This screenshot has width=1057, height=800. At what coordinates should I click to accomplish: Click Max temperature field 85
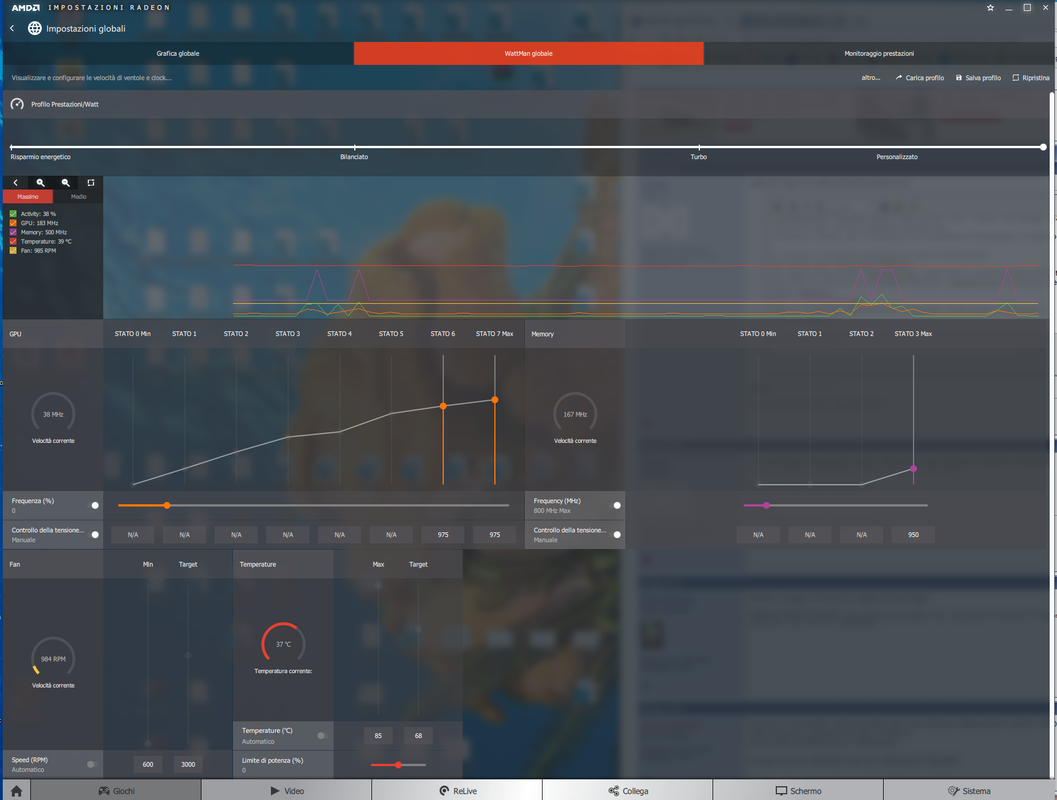378,735
